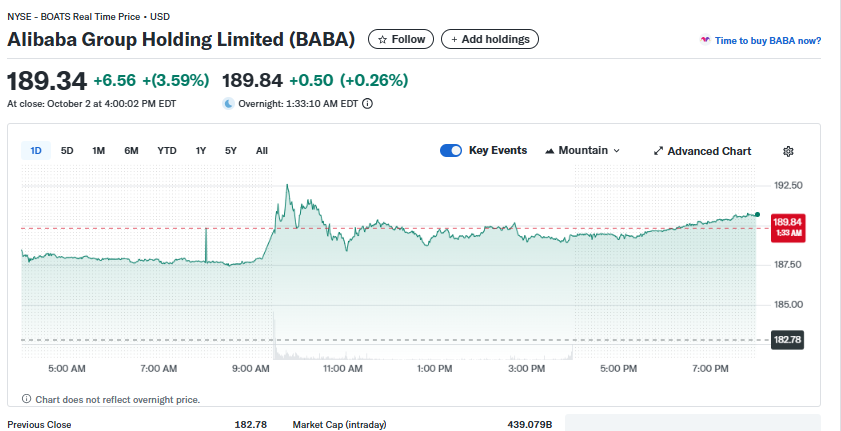Expand the Mountain dropdown chevron

pyautogui.click(x=616, y=151)
